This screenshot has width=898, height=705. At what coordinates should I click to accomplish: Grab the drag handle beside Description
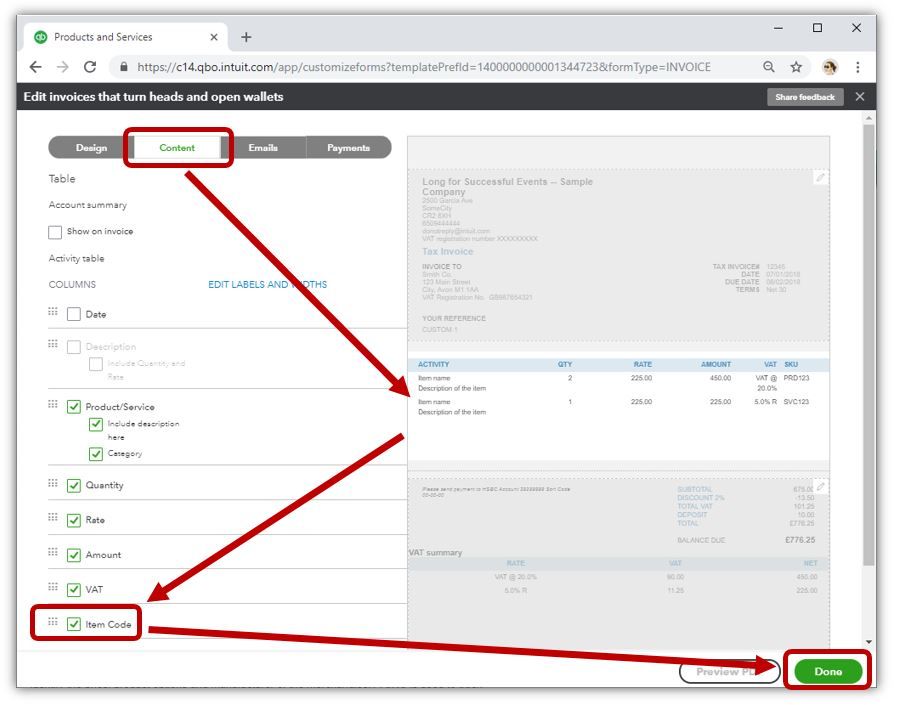(x=53, y=344)
